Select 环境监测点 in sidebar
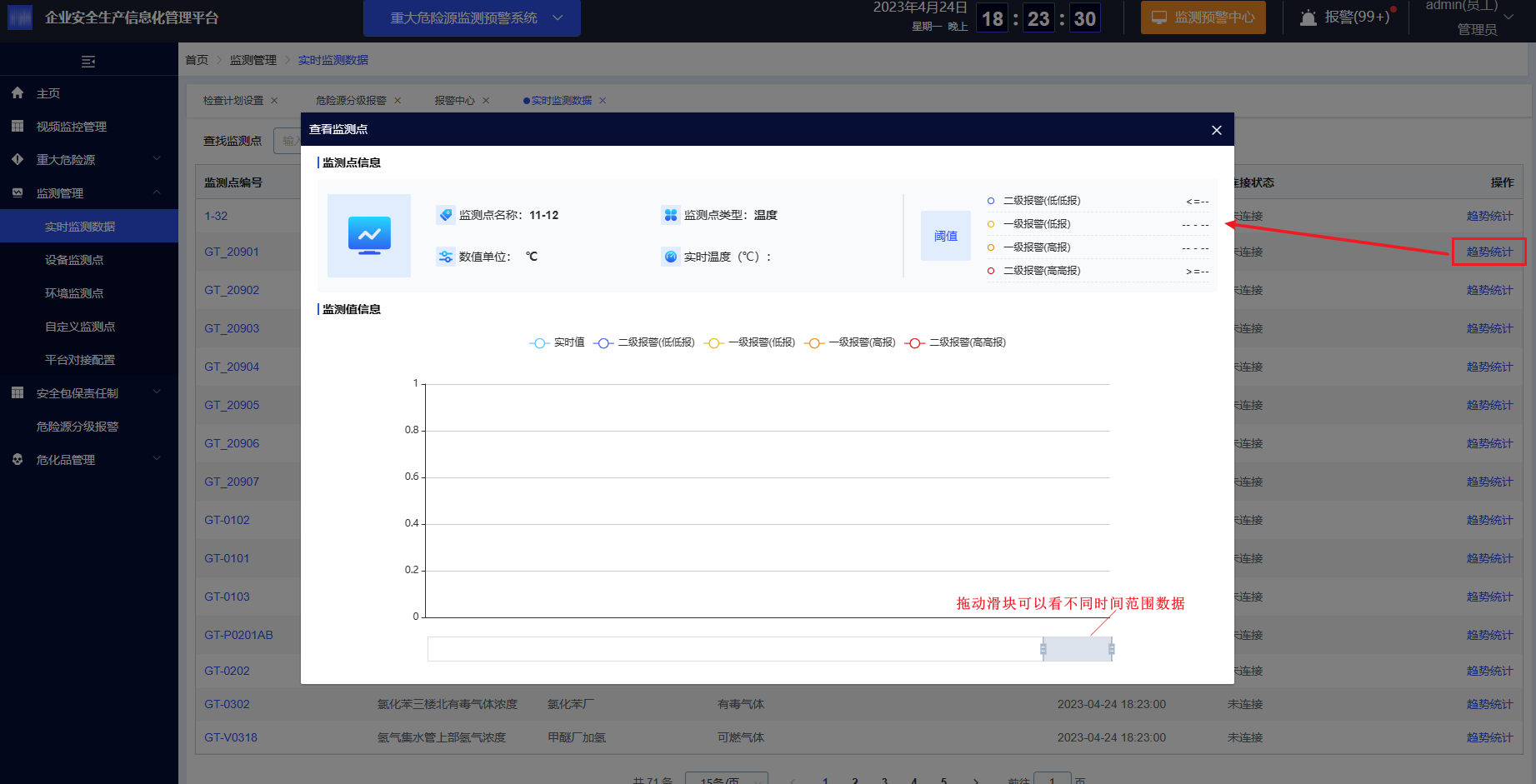1536x784 pixels. click(x=89, y=293)
